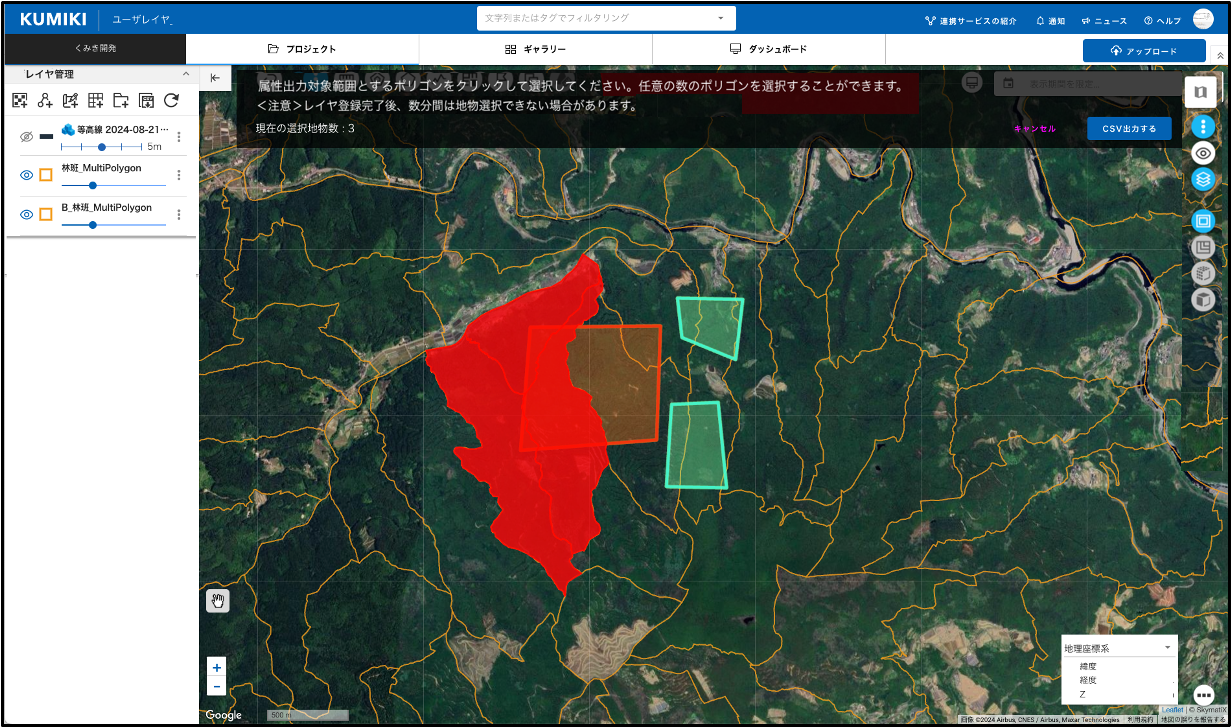Click the refresh layers icon

point(171,100)
